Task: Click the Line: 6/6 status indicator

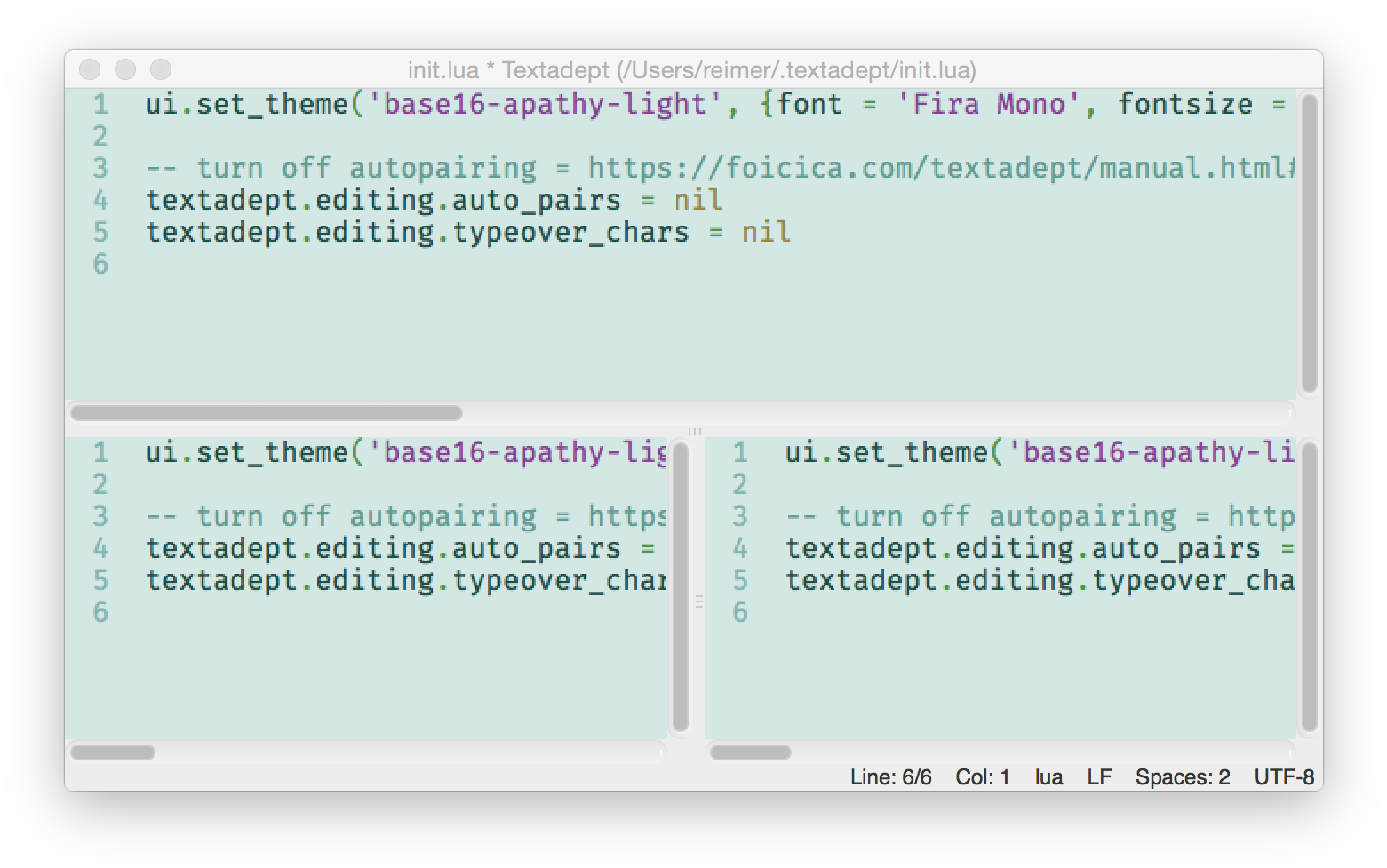Action: [x=890, y=777]
